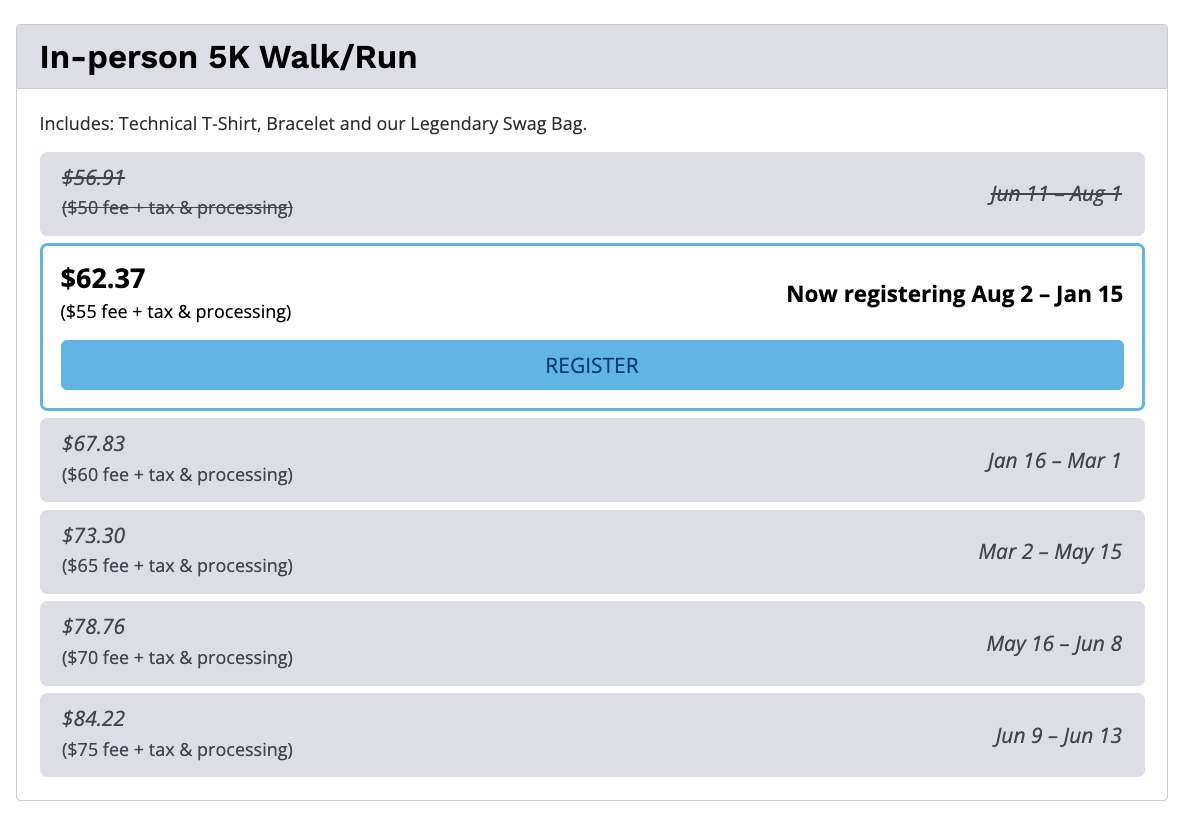Click the In-person 5K Walk/Run heading

point(228,57)
